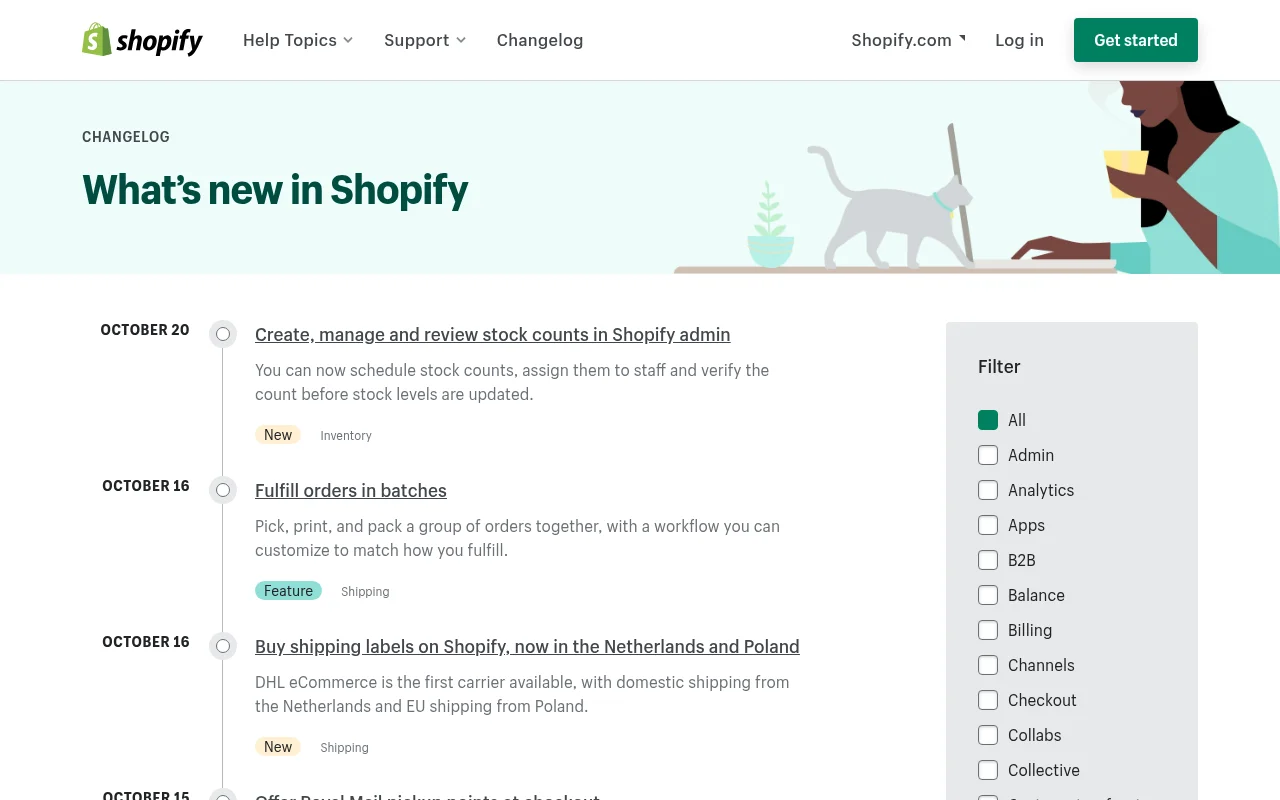Screen dimensions: 1280x800
Task: Open the stock counts changelog entry
Action: pyautogui.click(x=493, y=334)
